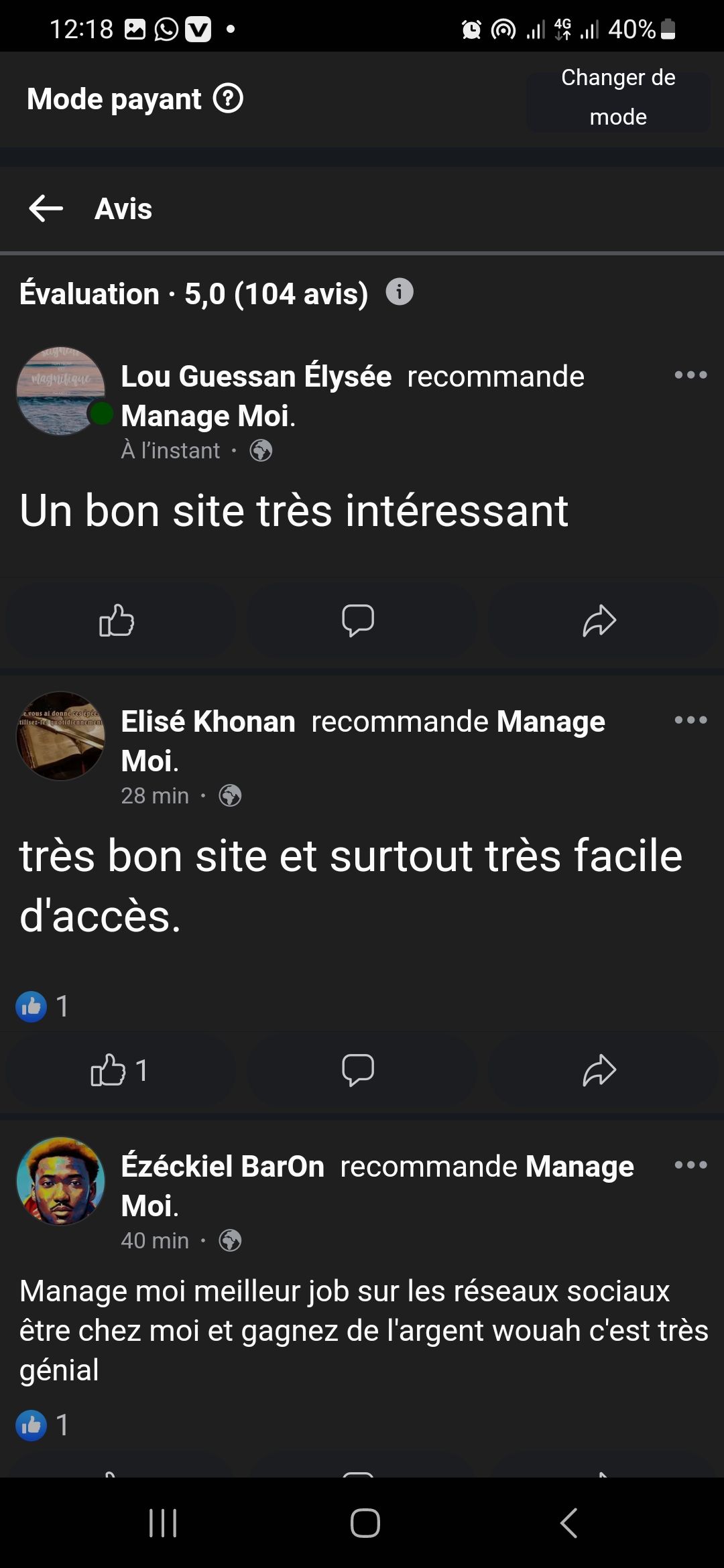View Lou Guessan Élysée's profile picture
Image resolution: width=724 pixels, height=1568 pixels.
point(60,391)
